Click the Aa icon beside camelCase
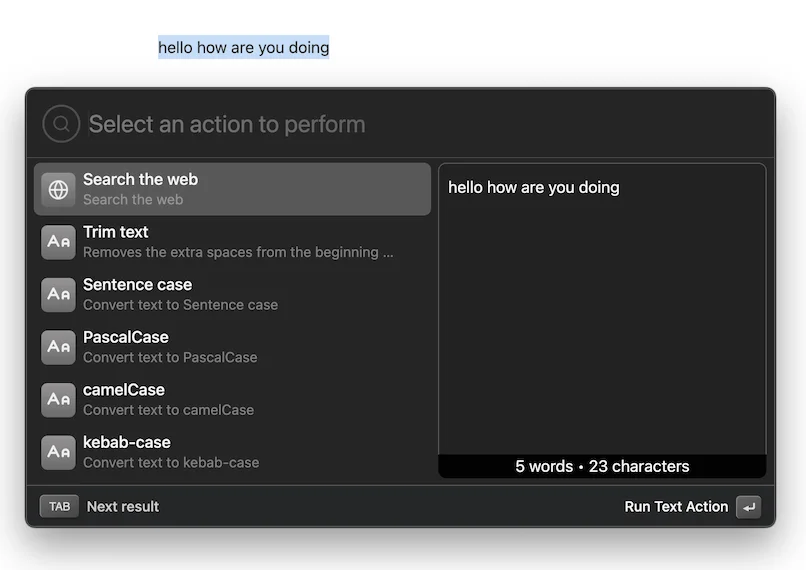Screen dimensions: 806x570 (x=58, y=400)
